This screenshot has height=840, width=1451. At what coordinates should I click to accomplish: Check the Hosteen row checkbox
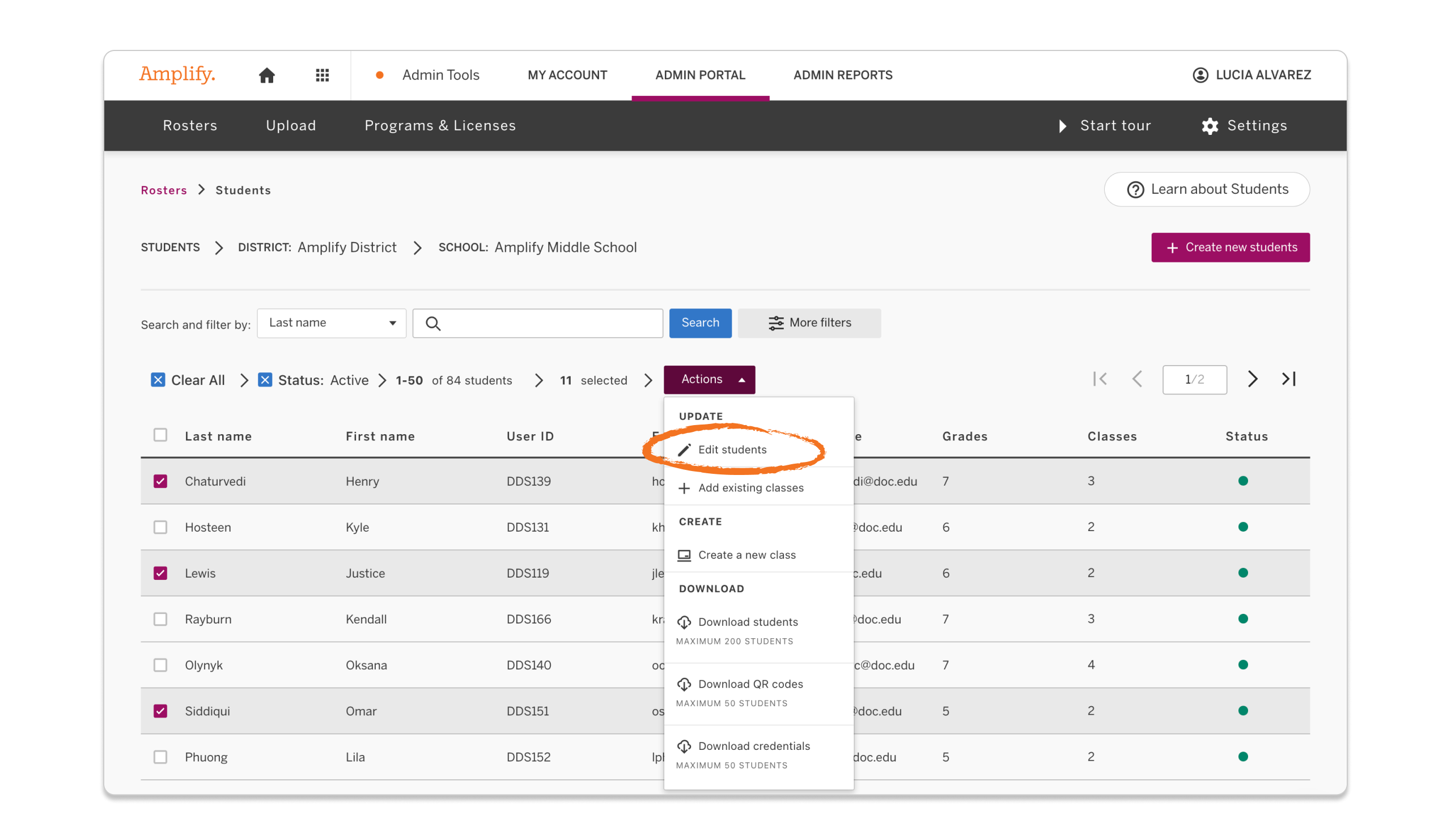[x=160, y=527]
